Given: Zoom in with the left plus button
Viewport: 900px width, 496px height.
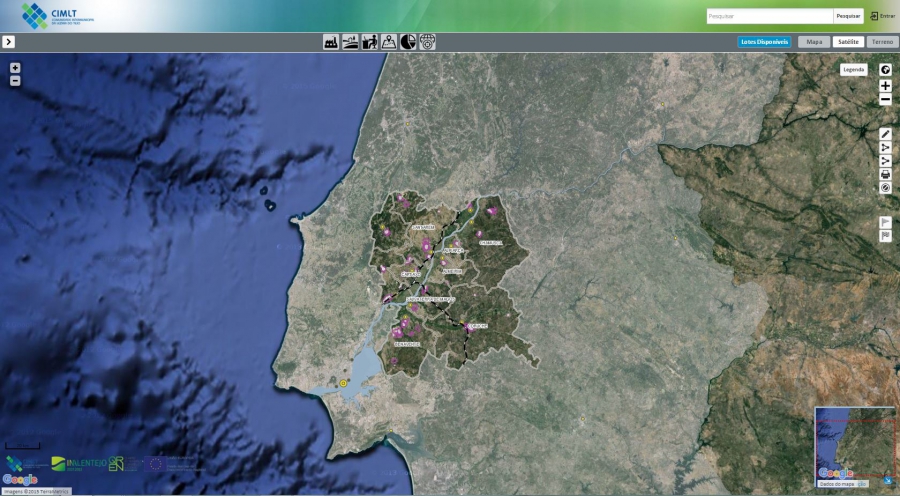Looking at the screenshot, I should [x=15, y=68].
